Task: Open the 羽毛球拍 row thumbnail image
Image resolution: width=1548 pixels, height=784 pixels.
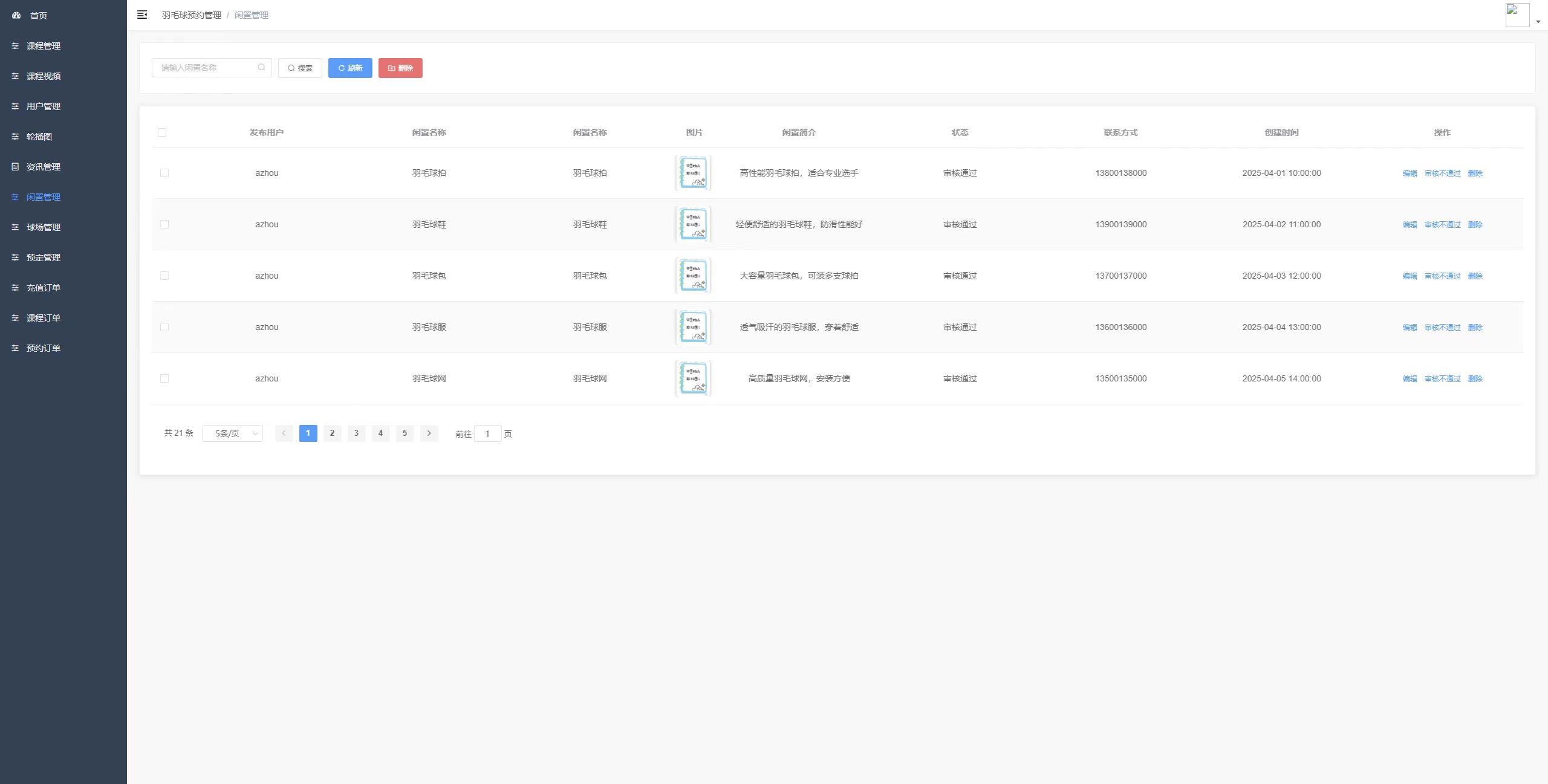Action: pos(693,173)
